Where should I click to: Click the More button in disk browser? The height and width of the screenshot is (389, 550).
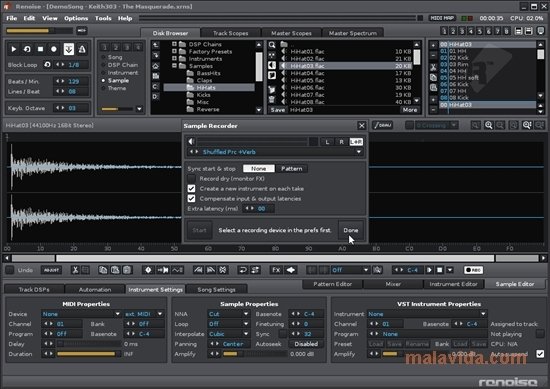click(x=410, y=110)
